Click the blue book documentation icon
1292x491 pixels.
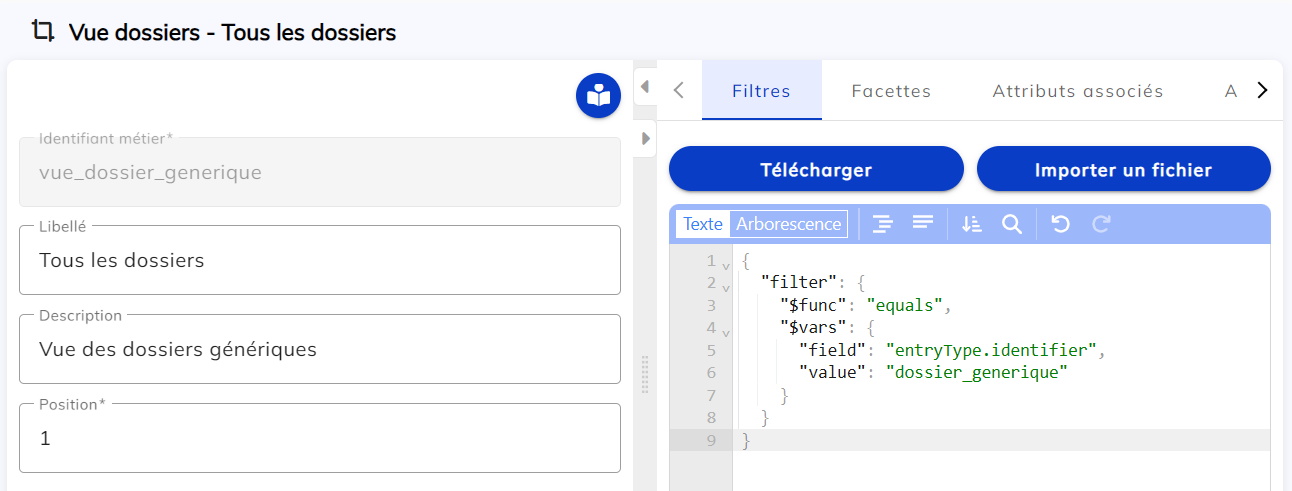point(598,96)
